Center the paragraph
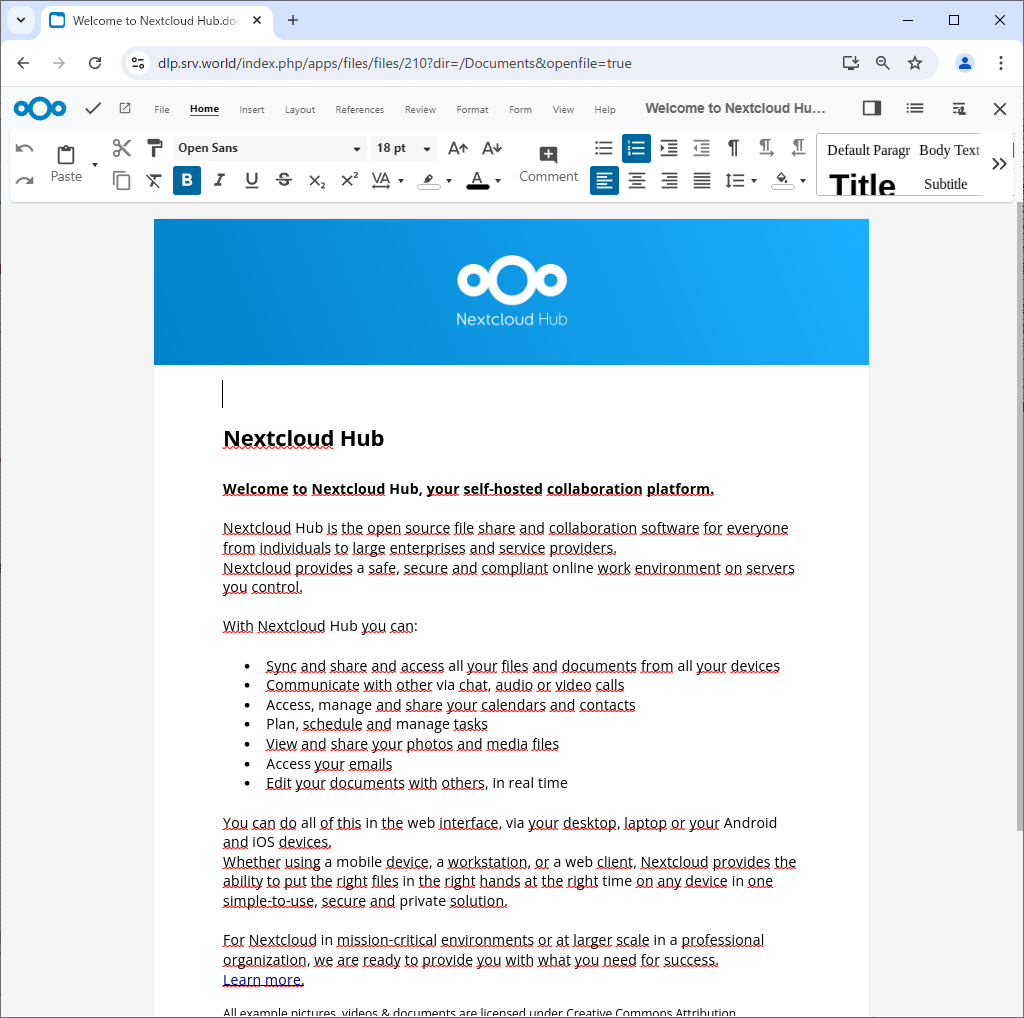This screenshot has width=1024, height=1018. pos(637,180)
